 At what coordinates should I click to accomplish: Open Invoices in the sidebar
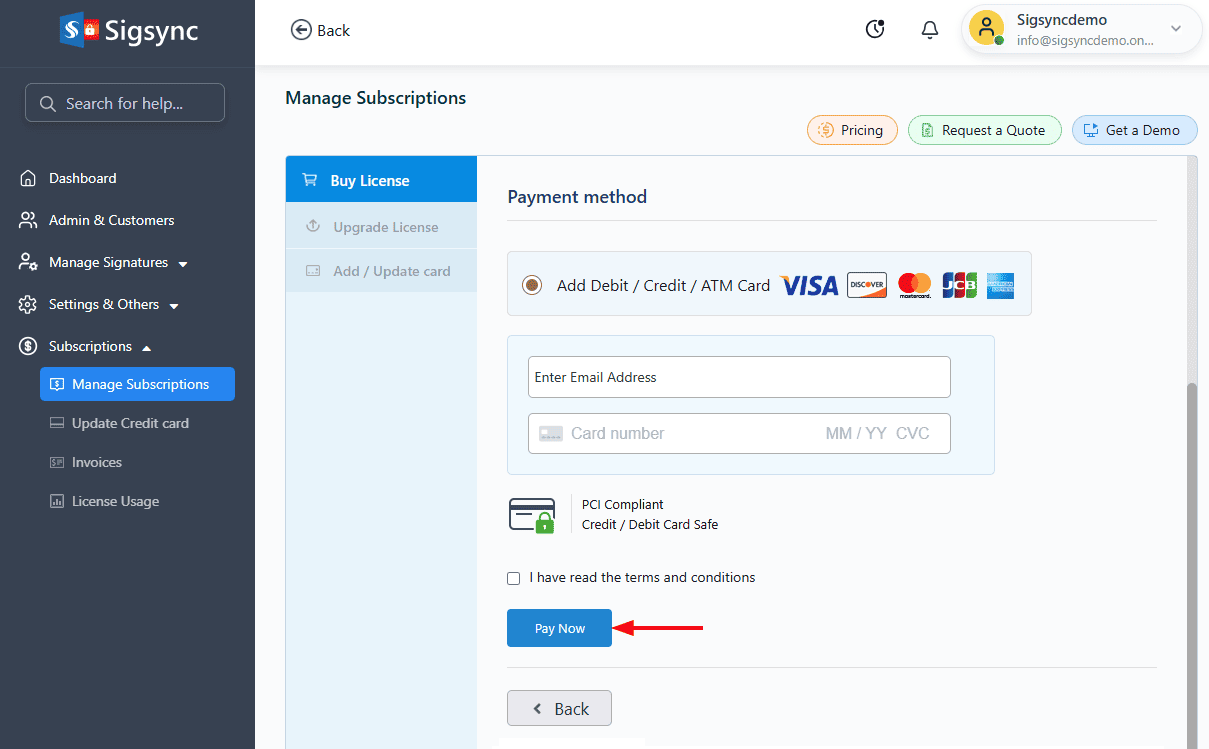pyautogui.click(x=97, y=463)
